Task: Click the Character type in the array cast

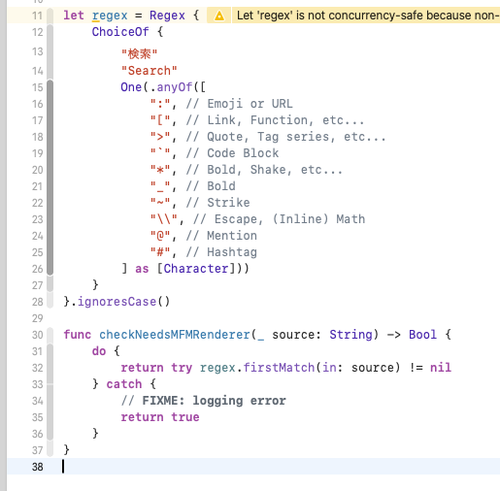Action: pos(196,269)
